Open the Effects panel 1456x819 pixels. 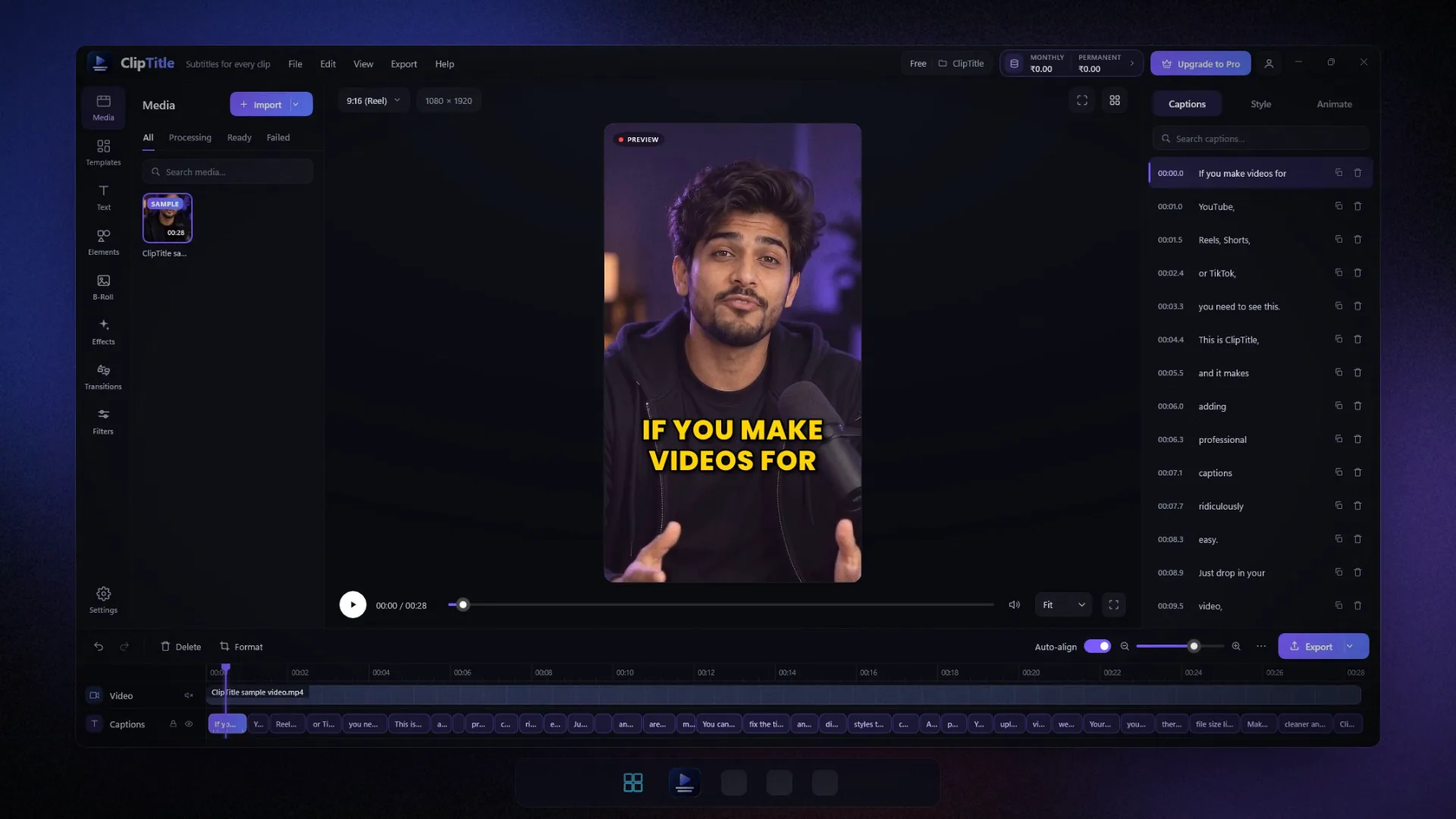(x=103, y=331)
